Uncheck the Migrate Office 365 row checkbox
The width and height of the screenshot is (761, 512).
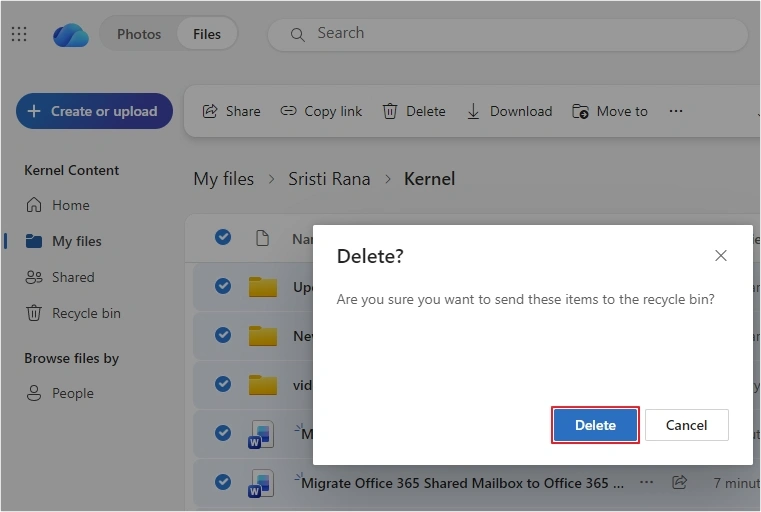click(223, 482)
